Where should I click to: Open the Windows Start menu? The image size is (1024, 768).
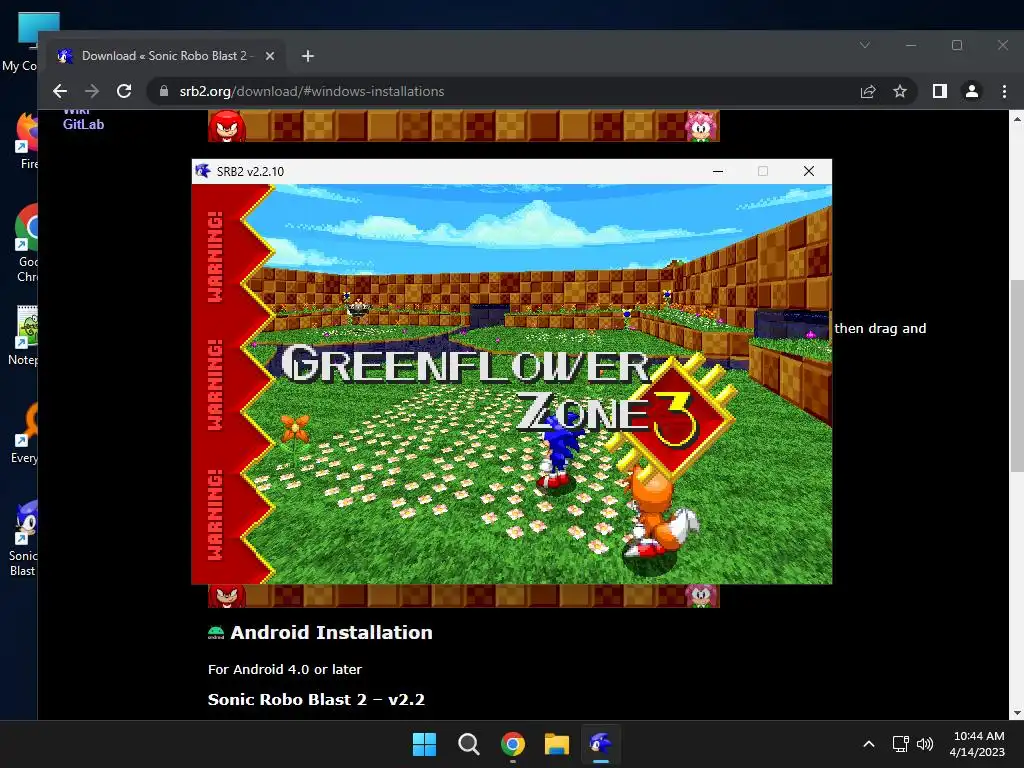424,744
